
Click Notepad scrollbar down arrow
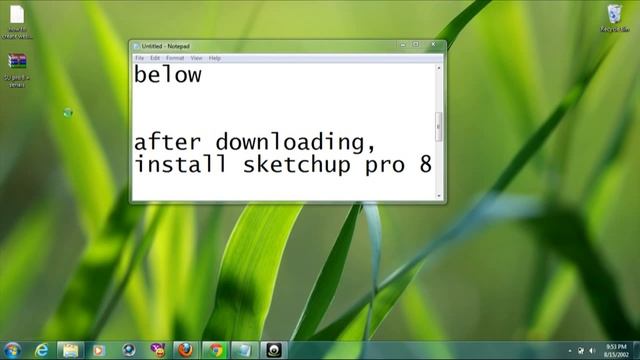tap(439, 196)
